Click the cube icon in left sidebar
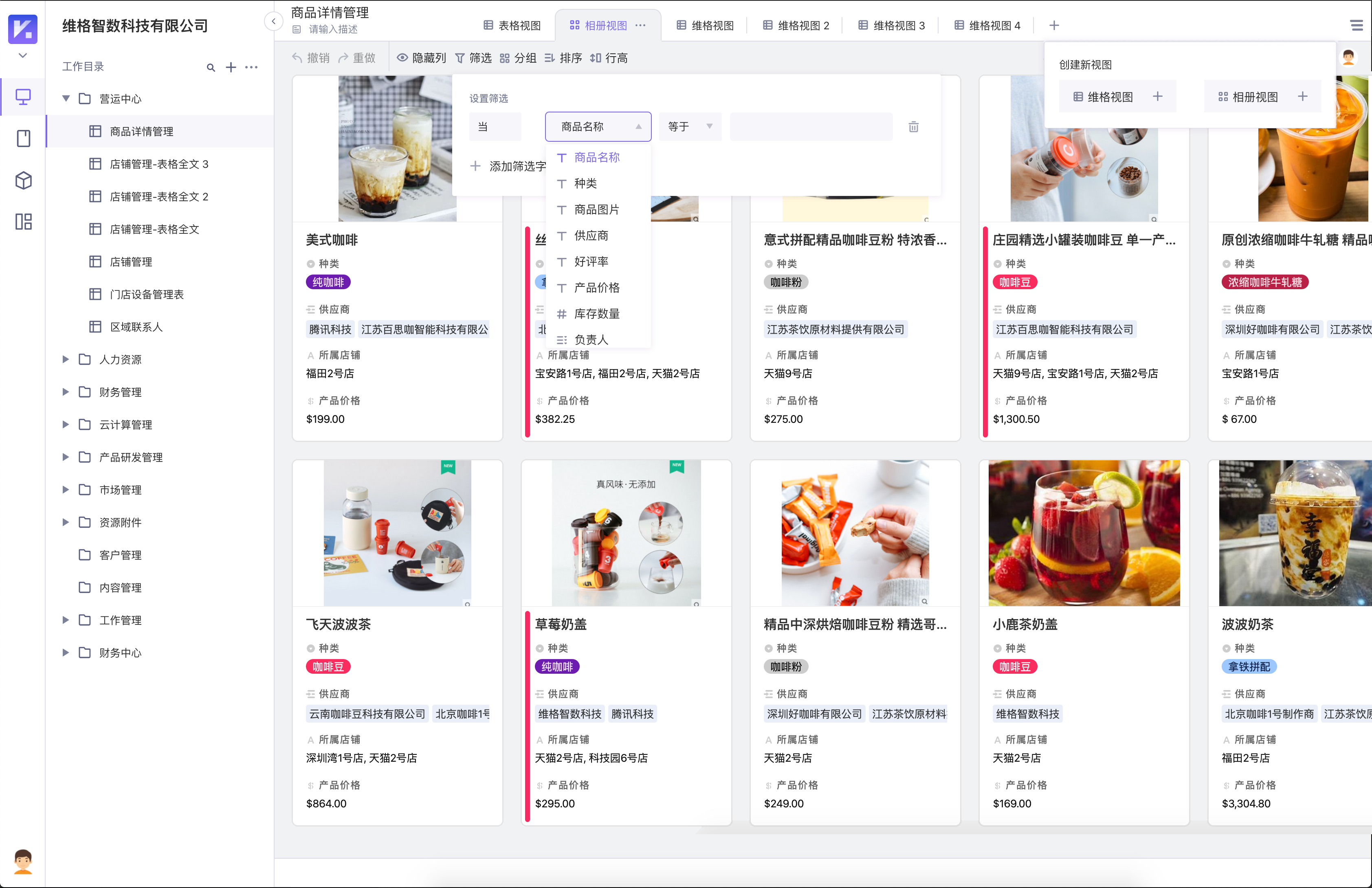Screen dimensions: 1372x888 (x=23, y=180)
